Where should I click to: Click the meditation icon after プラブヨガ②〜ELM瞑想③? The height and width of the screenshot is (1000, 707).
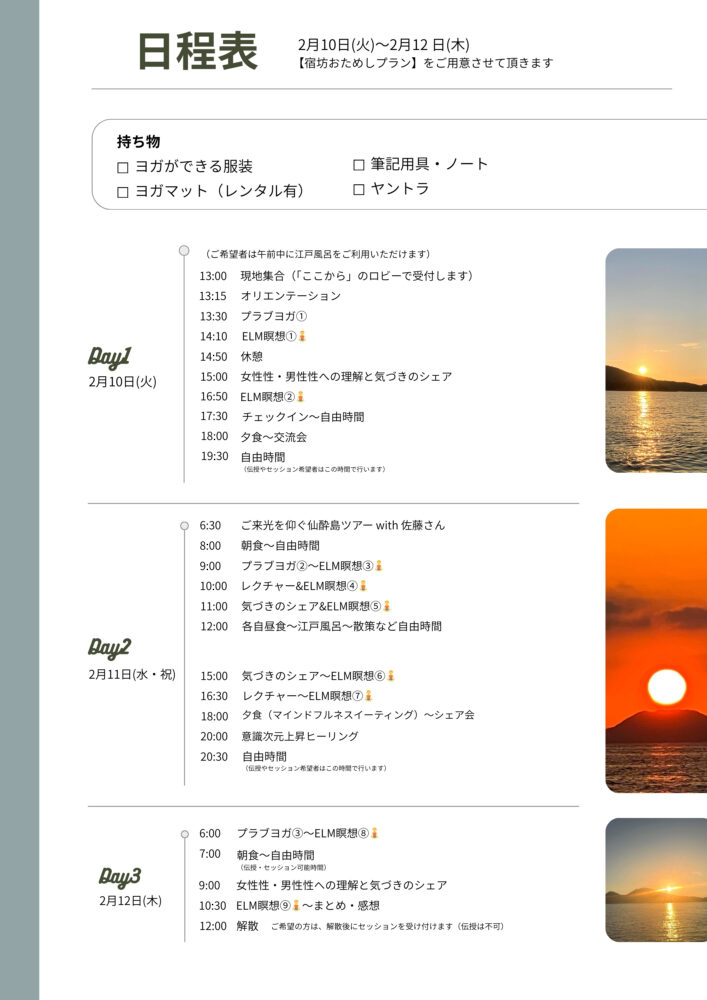click(379, 566)
